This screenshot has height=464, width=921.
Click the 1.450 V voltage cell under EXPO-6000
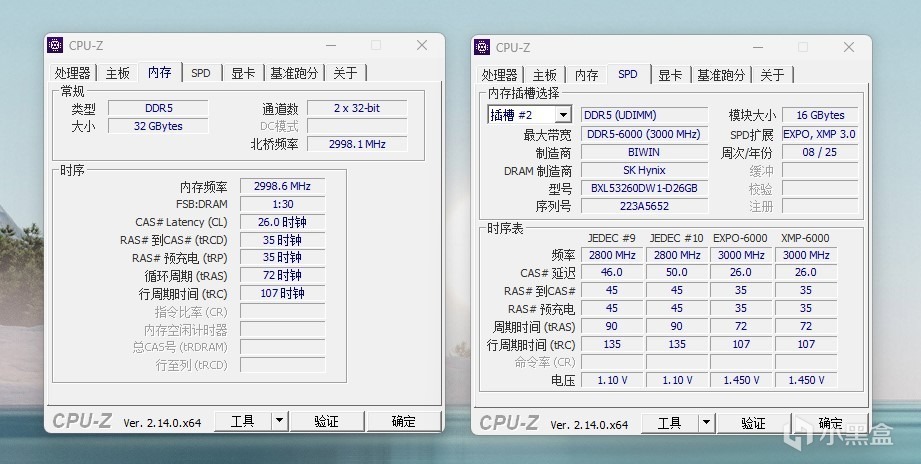741,380
